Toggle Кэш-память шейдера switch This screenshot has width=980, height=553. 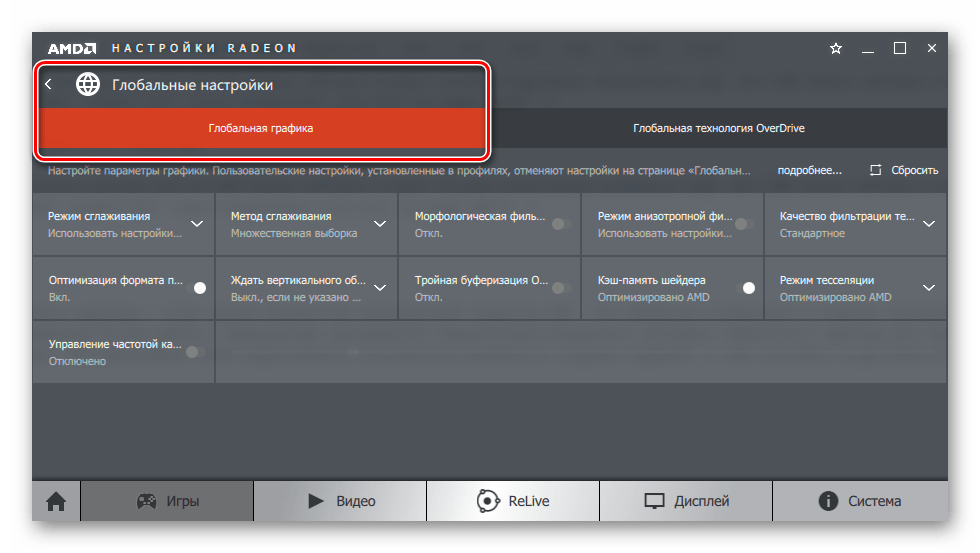746,287
